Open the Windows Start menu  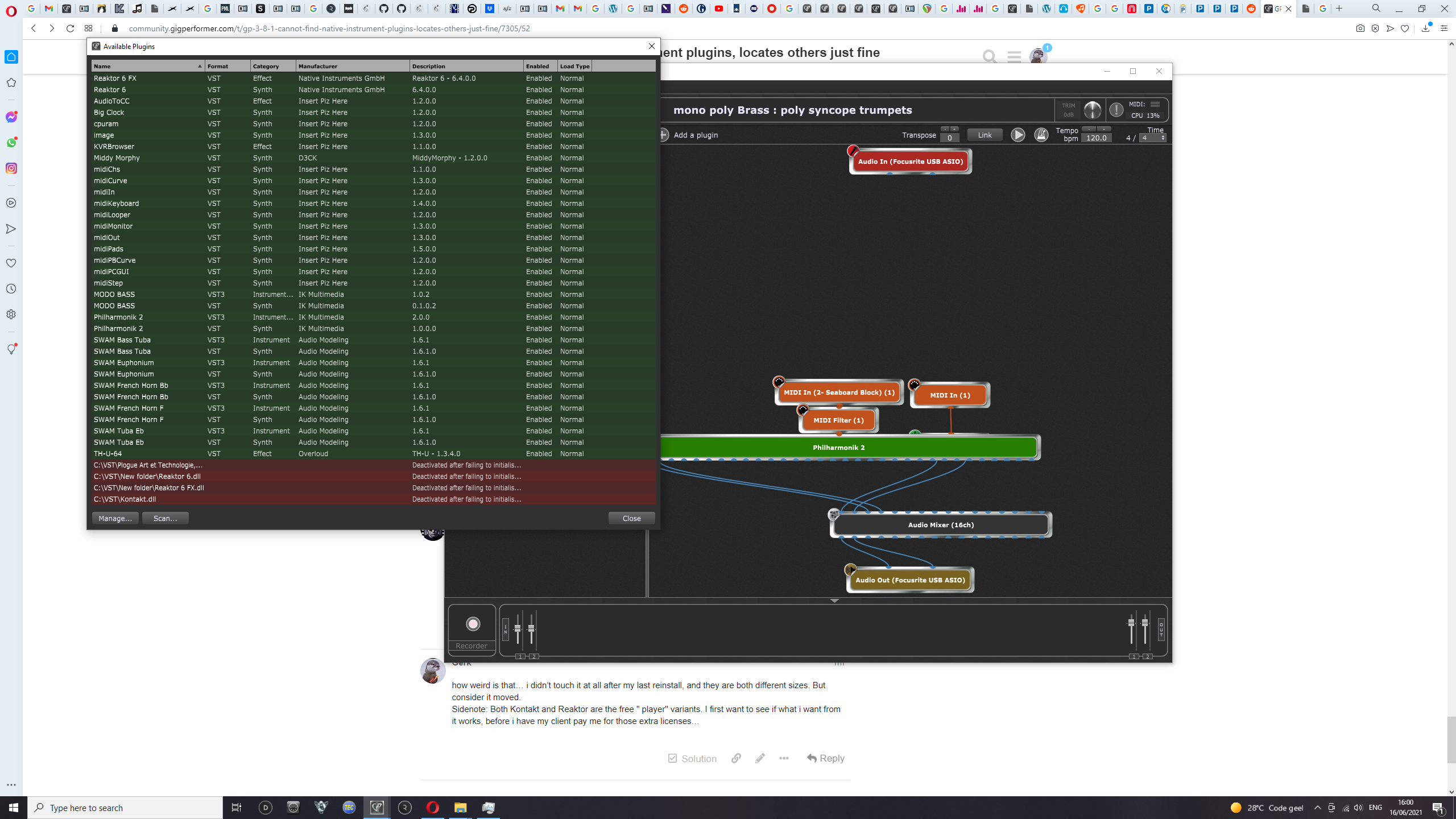tap(14, 808)
